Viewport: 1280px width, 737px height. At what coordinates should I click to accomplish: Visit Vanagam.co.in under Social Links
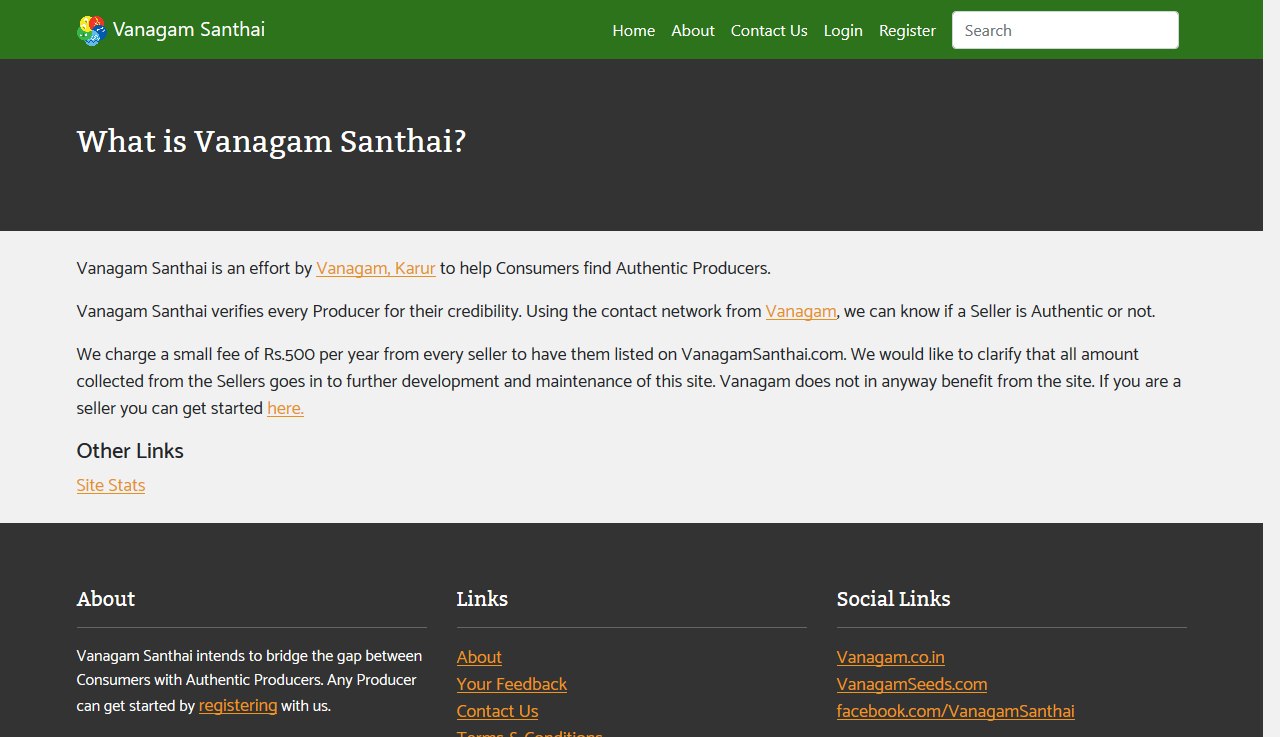890,657
